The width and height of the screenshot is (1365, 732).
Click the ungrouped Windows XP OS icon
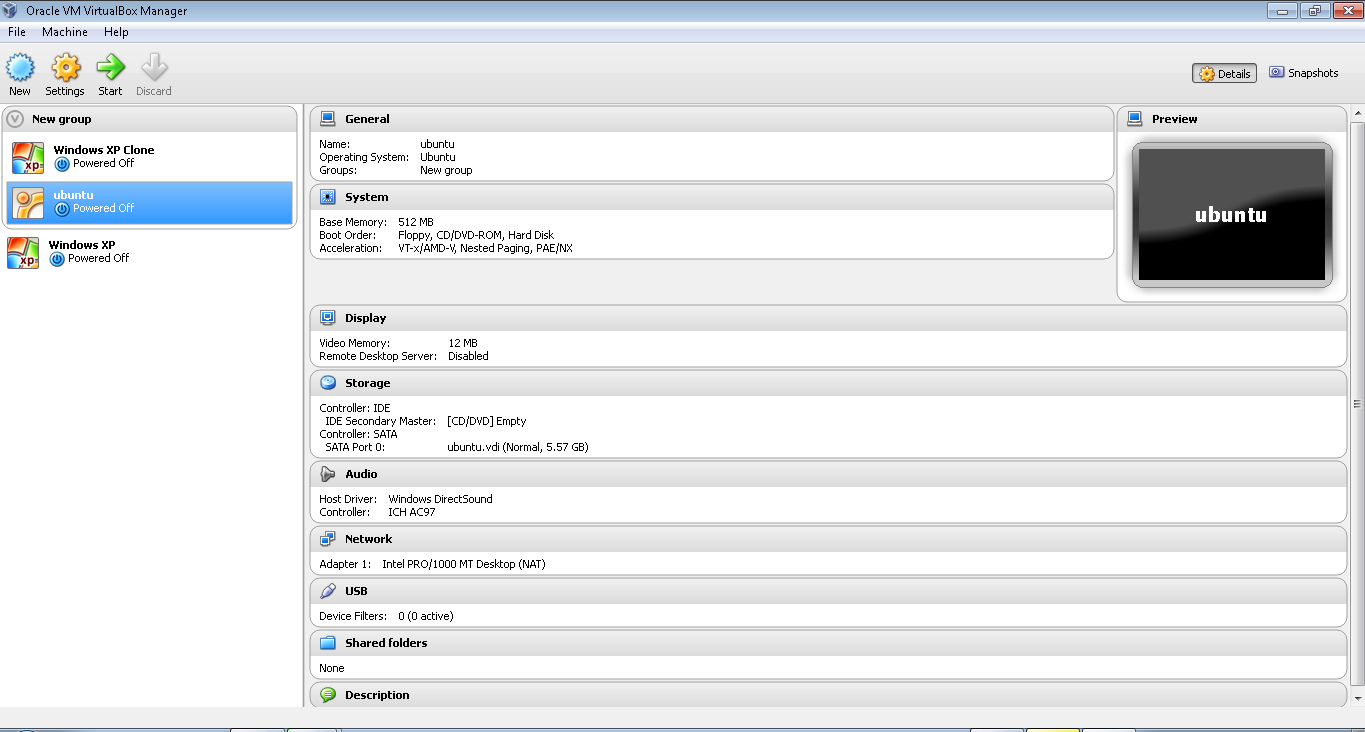[x=23, y=252]
